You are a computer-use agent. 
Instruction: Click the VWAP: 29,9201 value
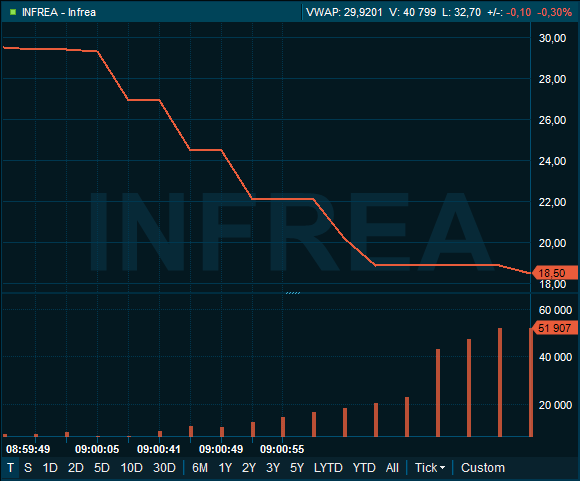coord(344,12)
